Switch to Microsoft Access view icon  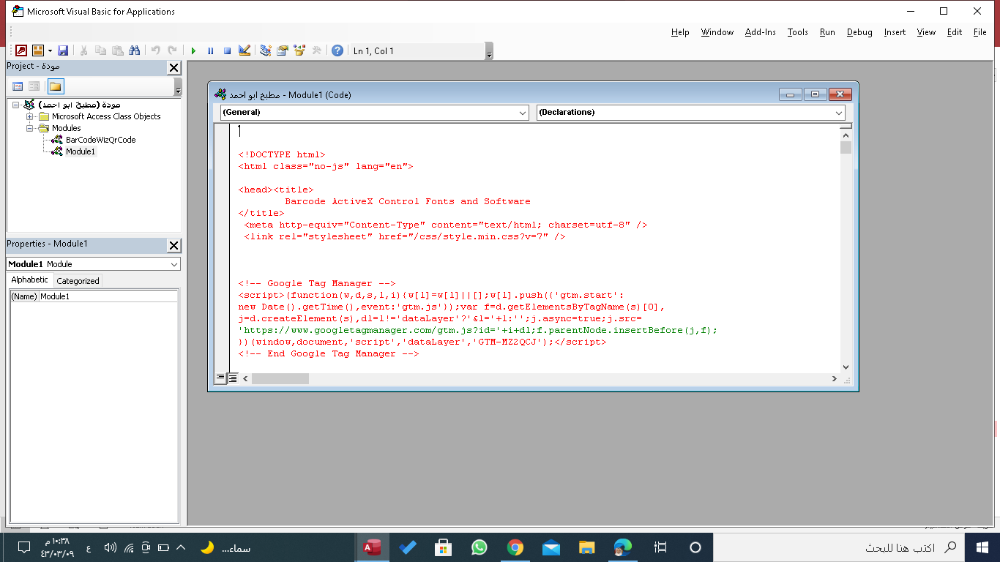coord(21,50)
